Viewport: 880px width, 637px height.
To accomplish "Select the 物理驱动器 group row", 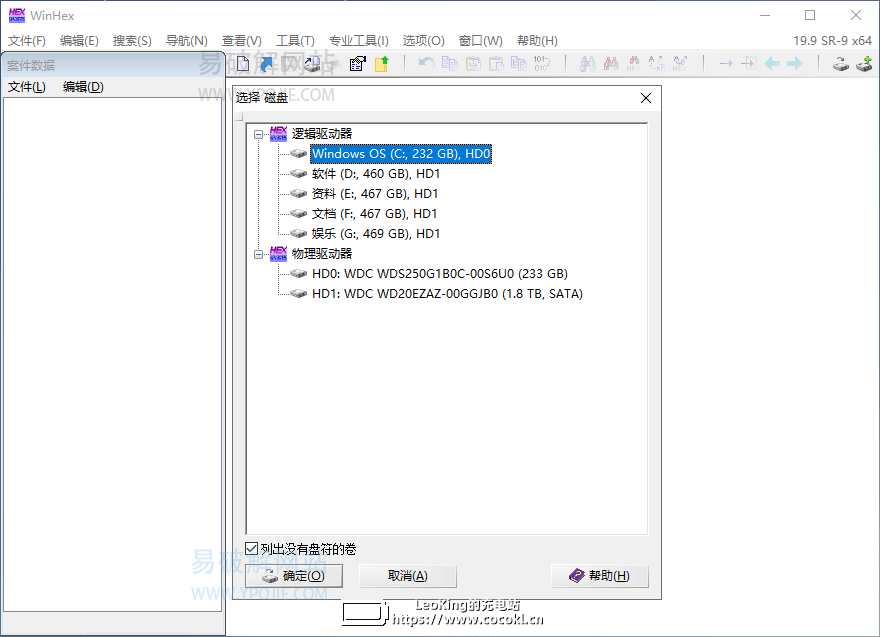I will [x=322, y=254].
